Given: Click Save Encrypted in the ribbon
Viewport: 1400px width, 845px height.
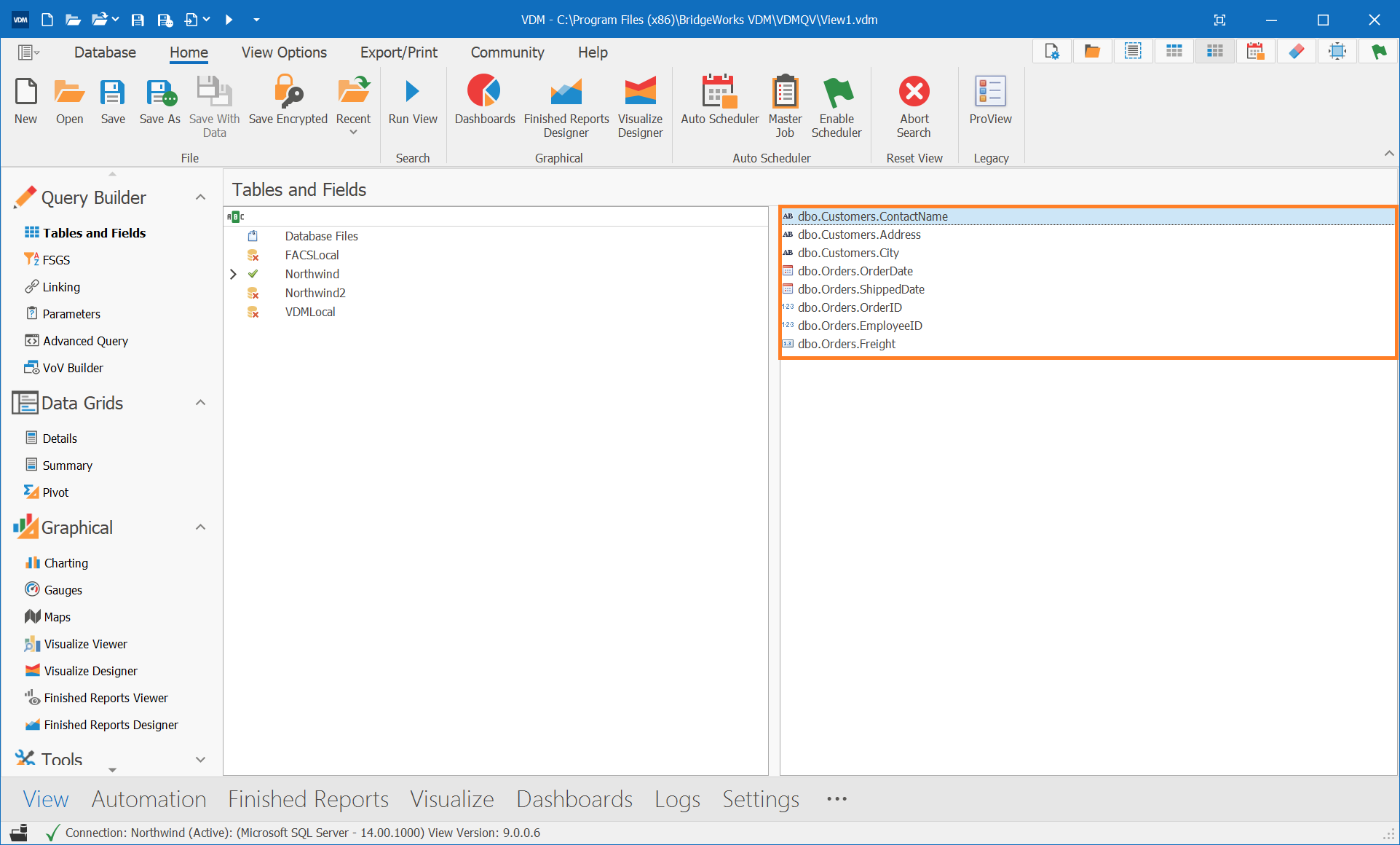Looking at the screenshot, I should coord(288,102).
